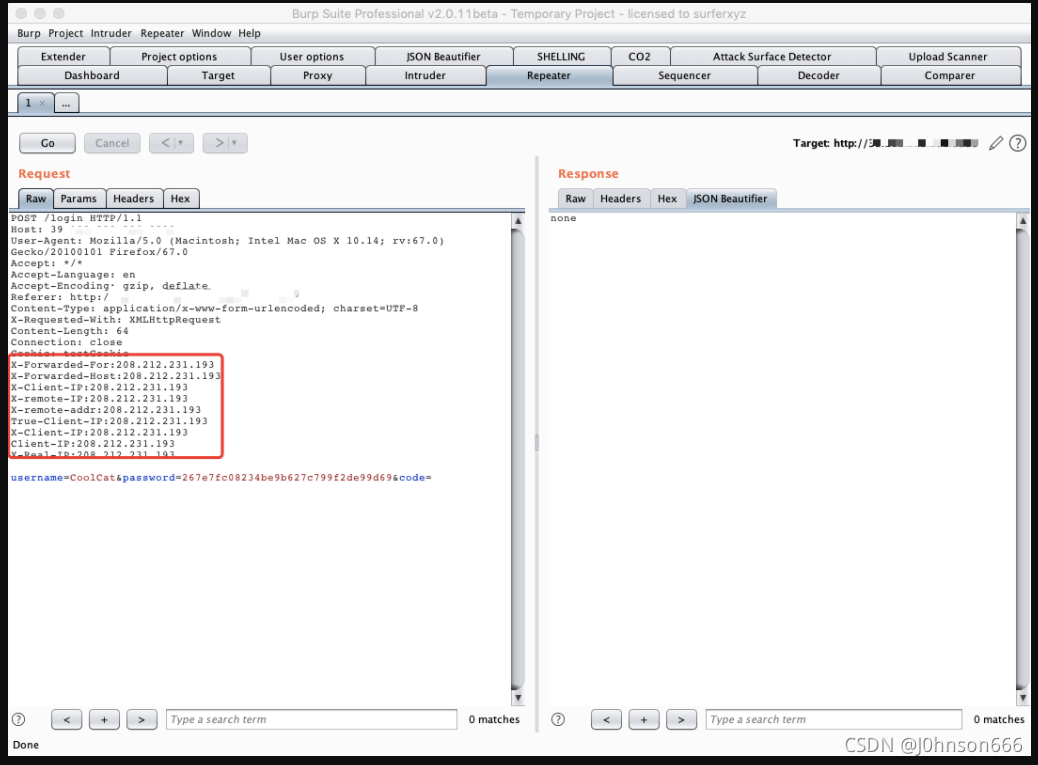Image resolution: width=1038 pixels, height=765 pixels.
Task: Select the response Headers tab
Action: click(x=620, y=199)
